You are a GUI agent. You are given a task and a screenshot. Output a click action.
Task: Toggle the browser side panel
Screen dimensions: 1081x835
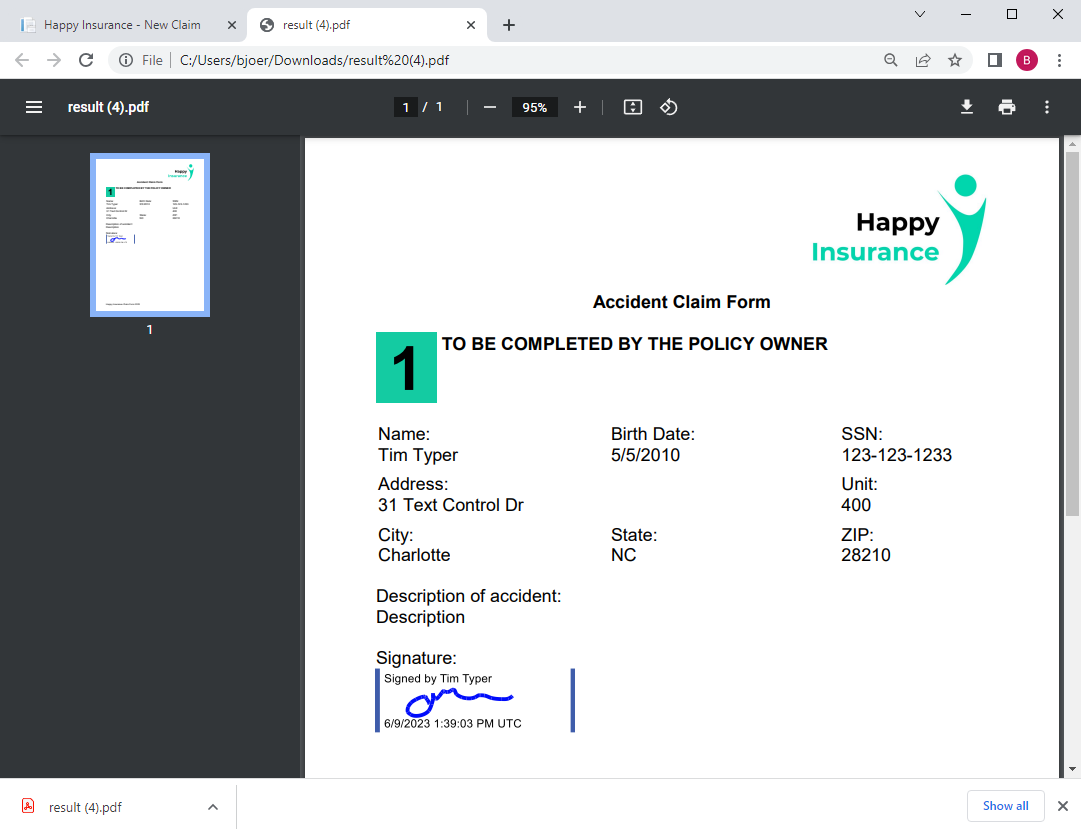pyautogui.click(x=995, y=60)
